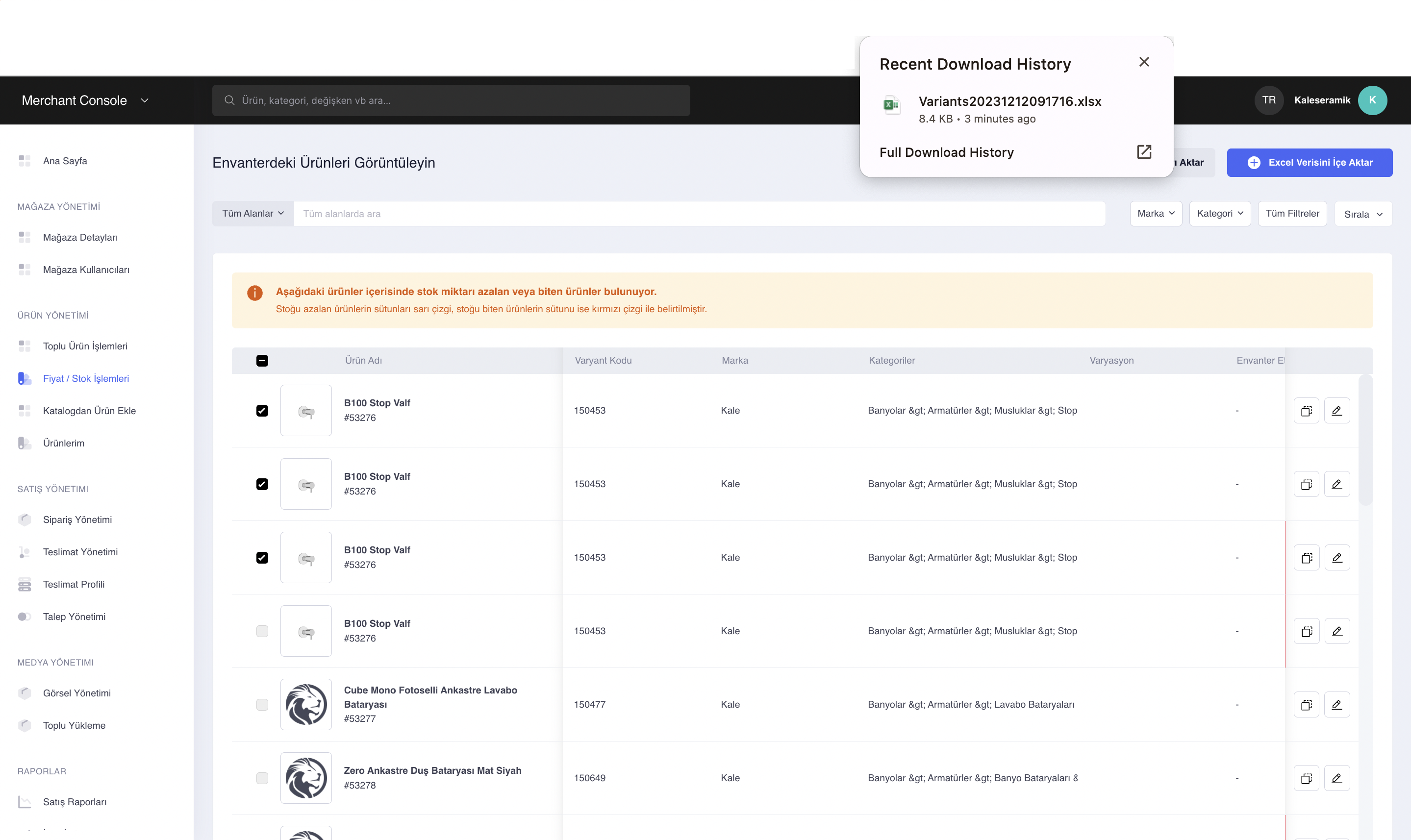This screenshot has width=1411, height=840.
Task: Switch language with the TR selector
Action: 1269,100
